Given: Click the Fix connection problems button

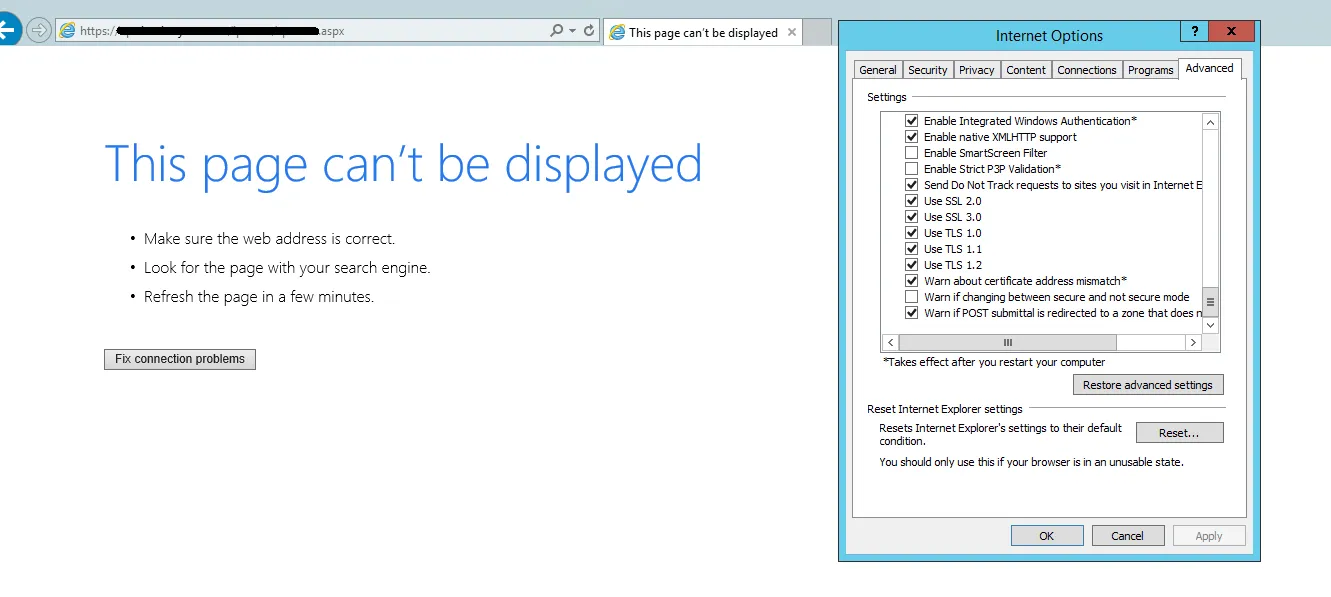Looking at the screenshot, I should (x=180, y=359).
